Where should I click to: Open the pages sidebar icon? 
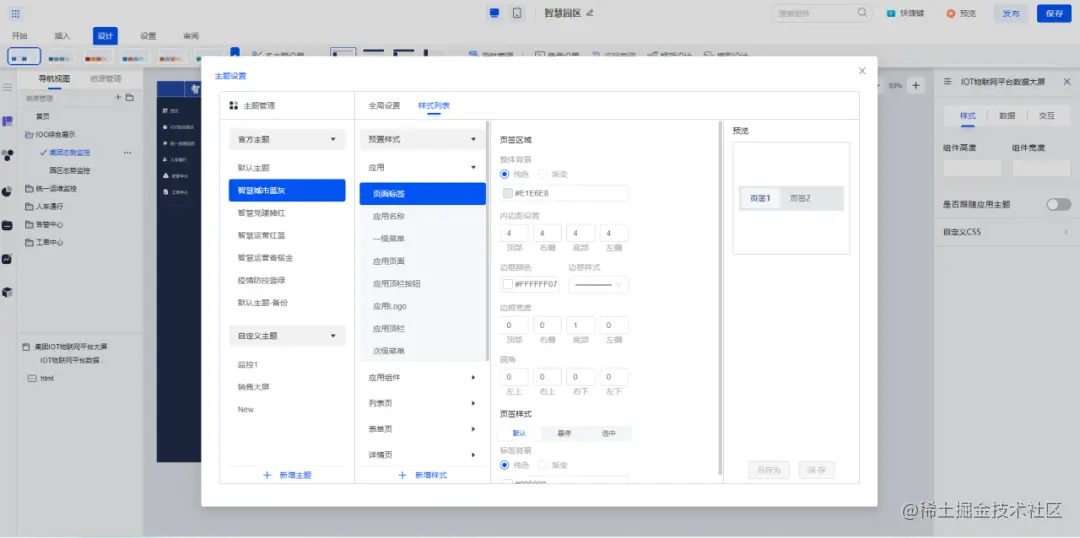[x=8, y=121]
